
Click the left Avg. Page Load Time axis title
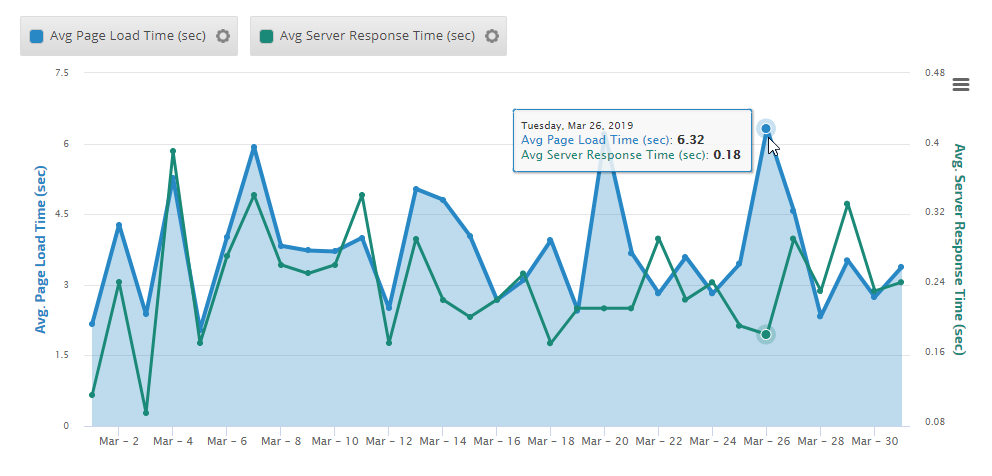tap(41, 250)
